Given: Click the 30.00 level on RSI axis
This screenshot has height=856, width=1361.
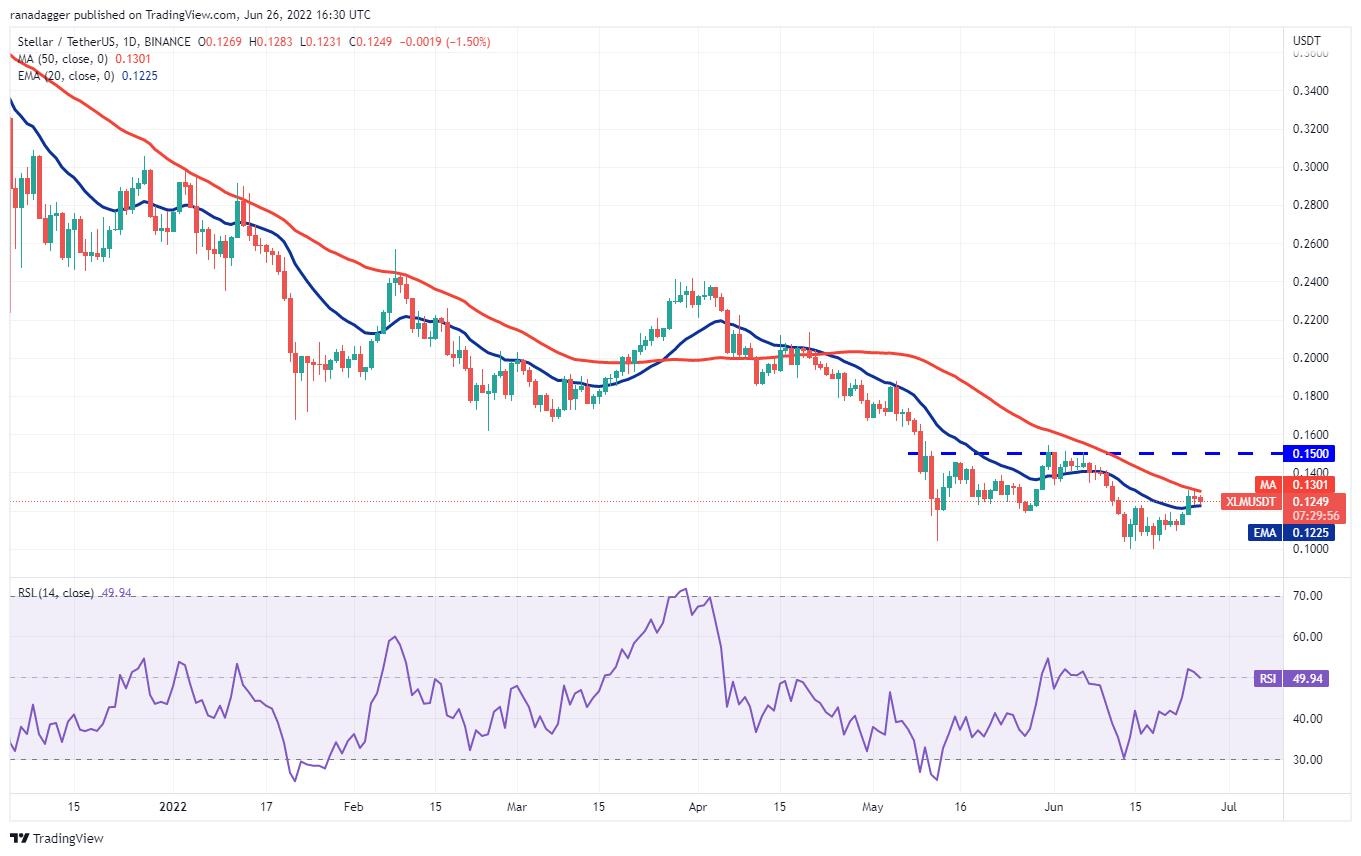Looking at the screenshot, I should 1308,760.
